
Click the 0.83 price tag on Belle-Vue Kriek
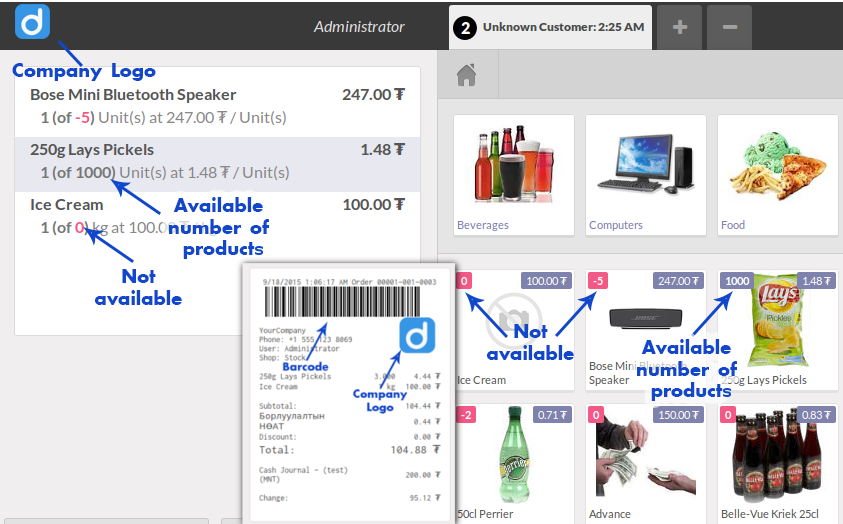coord(816,415)
